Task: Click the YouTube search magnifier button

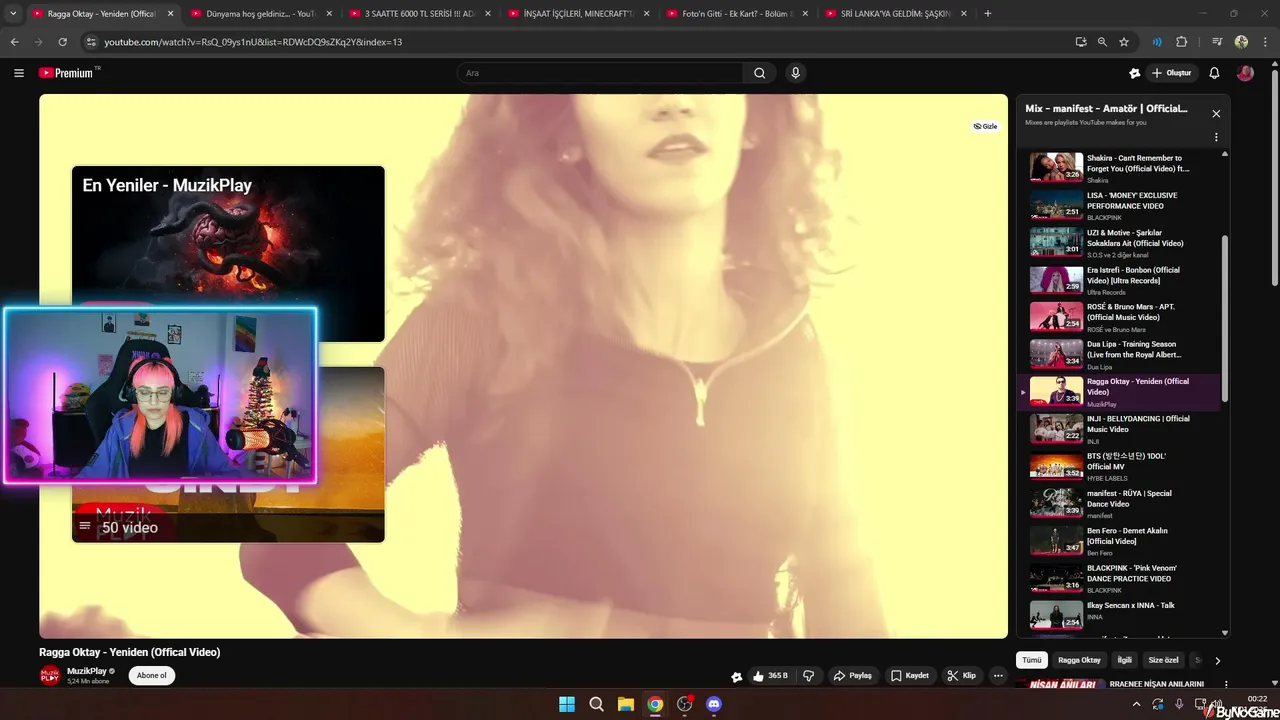Action: (x=760, y=73)
